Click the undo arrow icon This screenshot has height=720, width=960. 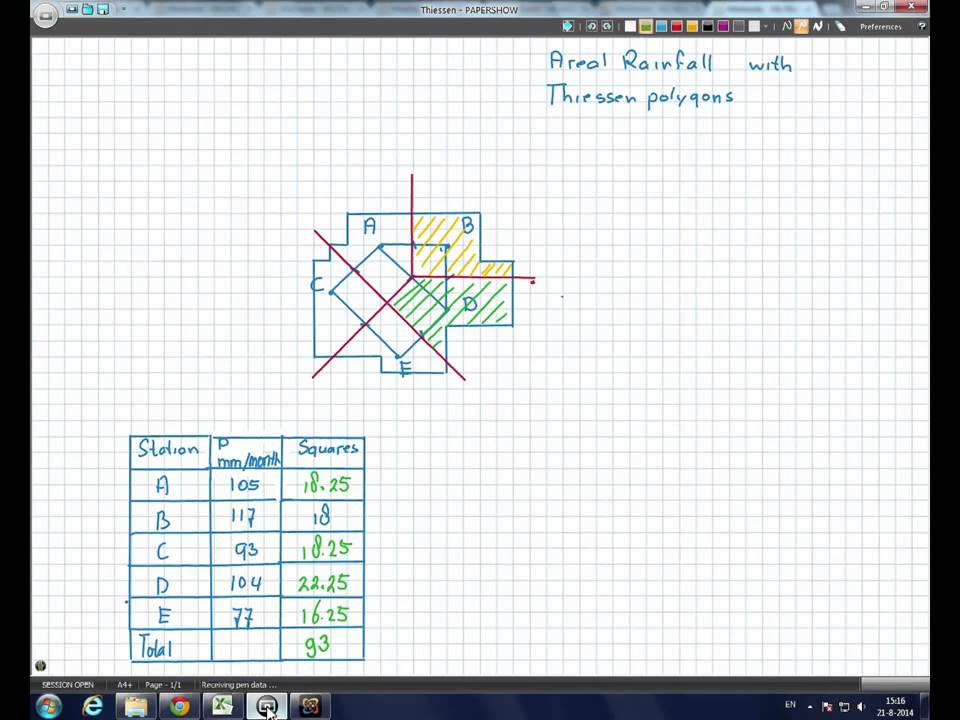pos(591,26)
